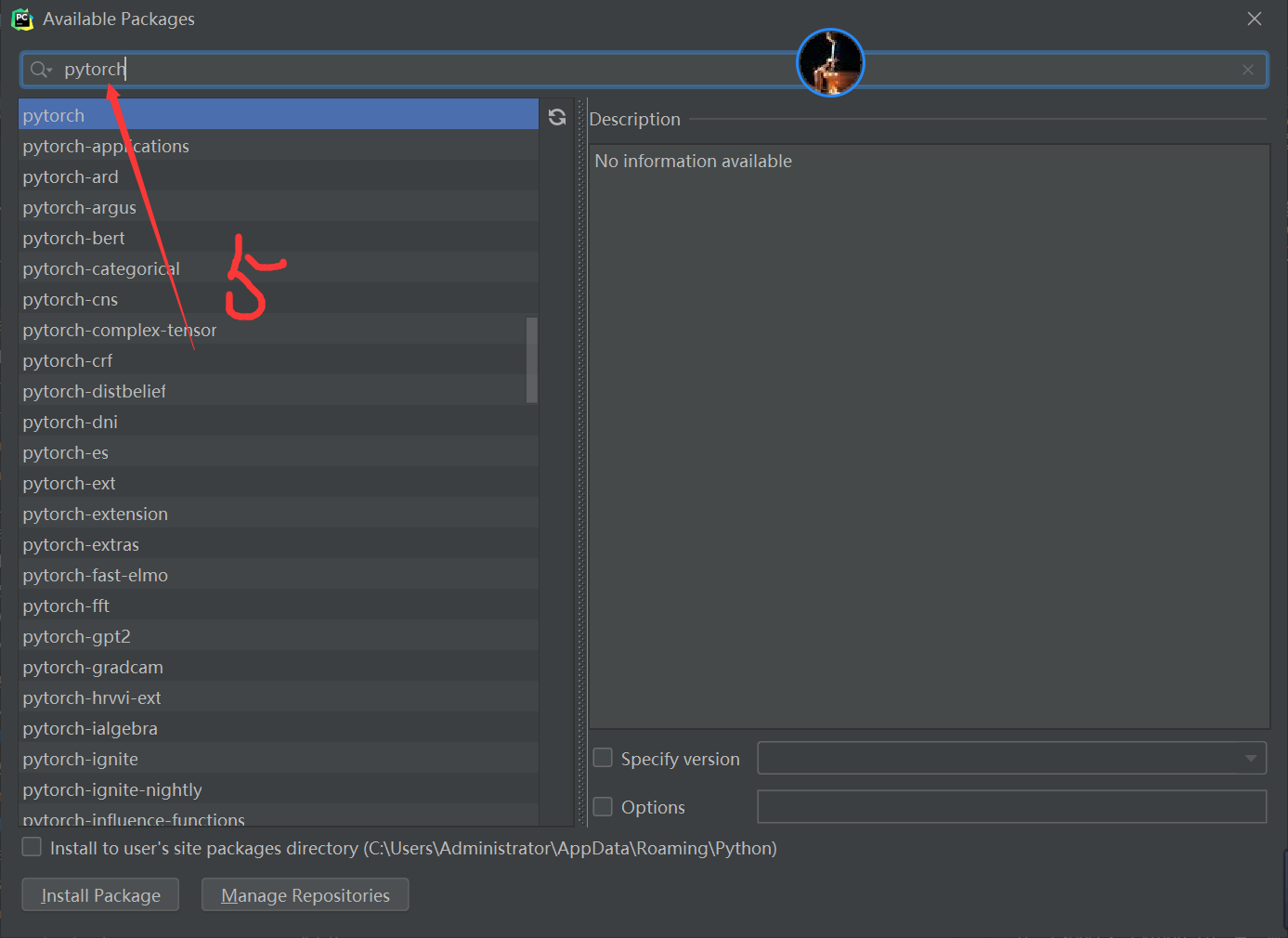Select pytorch-es in the list
1288x938 pixels.
pyautogui.click(x=279, y=452)
